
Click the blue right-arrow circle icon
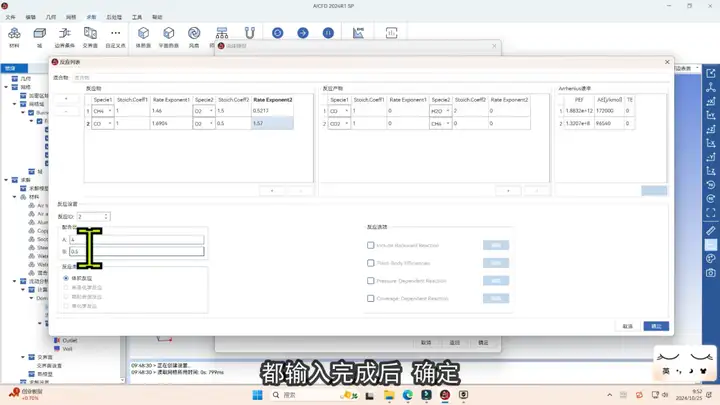(x=303, y=33)
